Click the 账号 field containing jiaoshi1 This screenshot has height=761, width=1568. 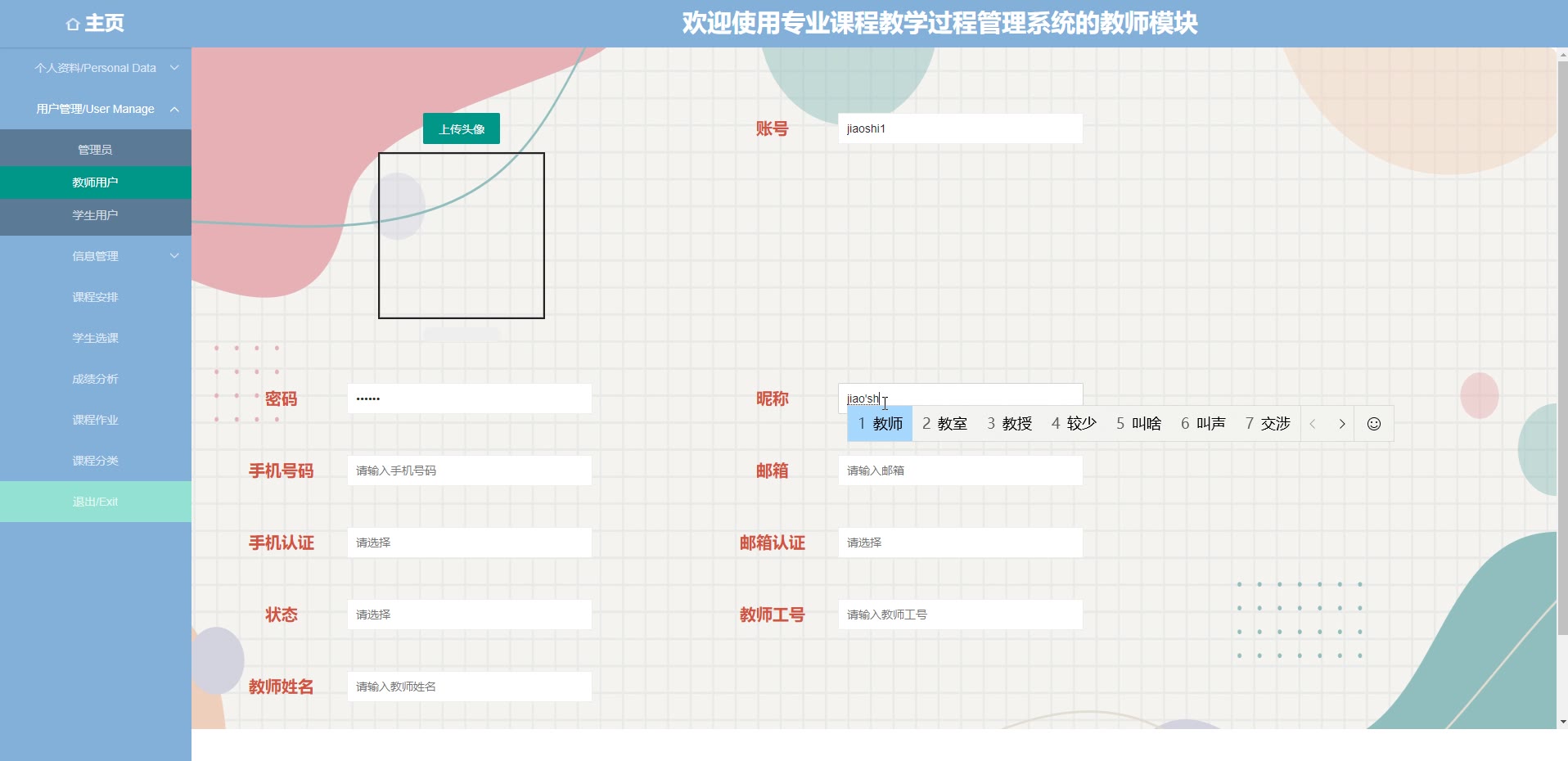[960, 128]
